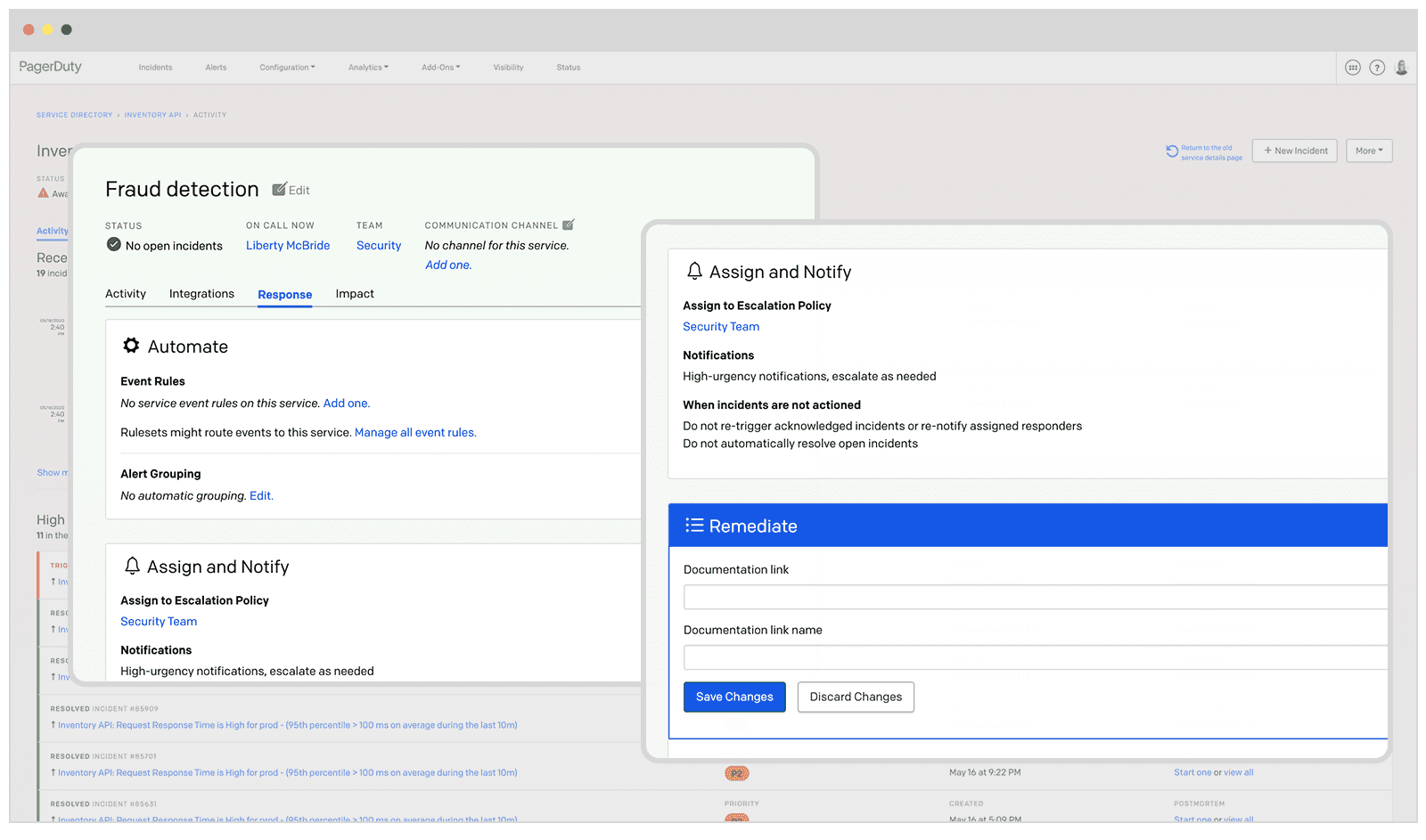Focus the Documentation link name field
This screenshot has height=840, width=1426.
[x=1034, y=657]
